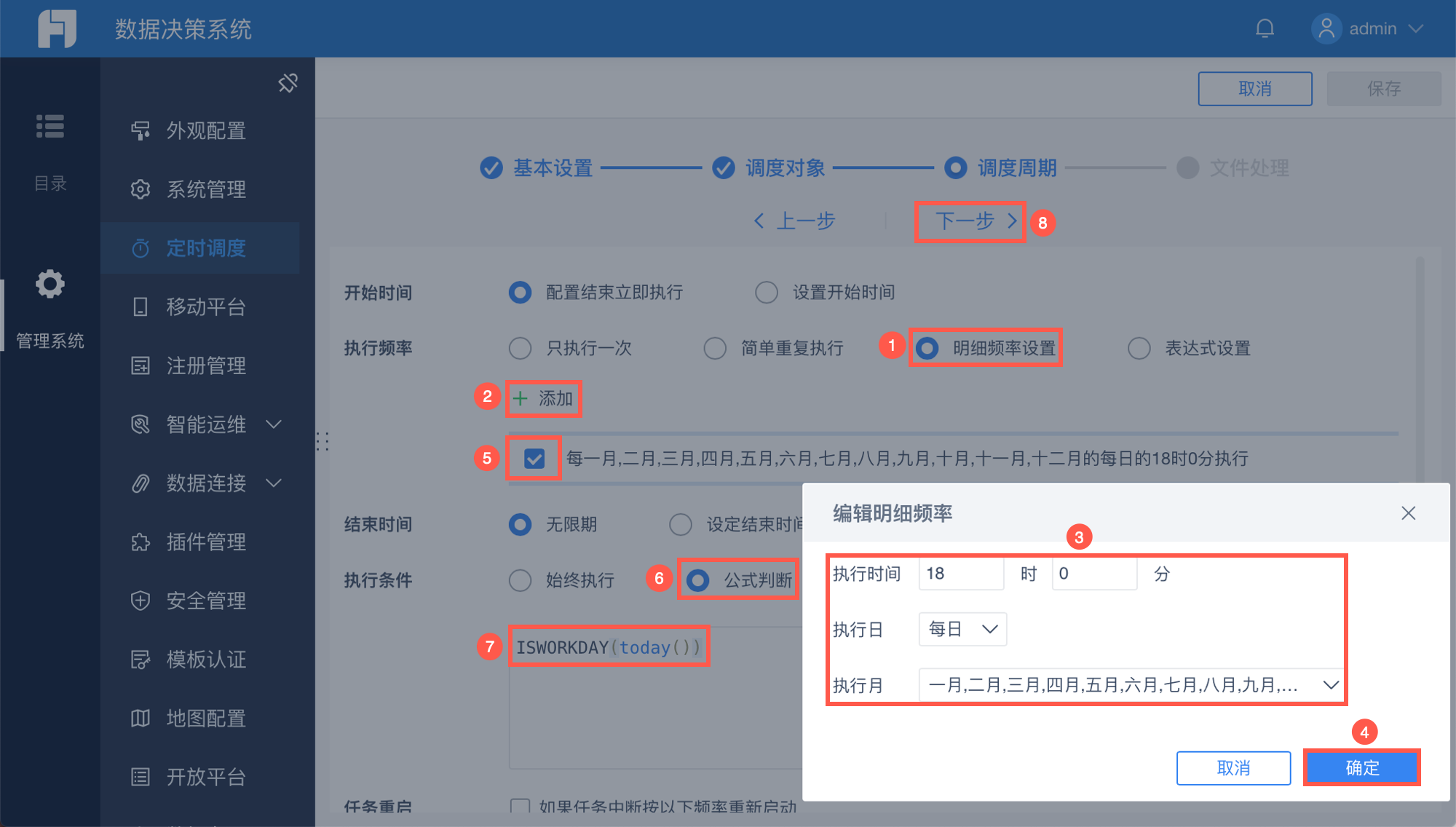Click the 外观配置 paint roller icon
This screenshot has width=1456, height=827.
click(141, 131)
